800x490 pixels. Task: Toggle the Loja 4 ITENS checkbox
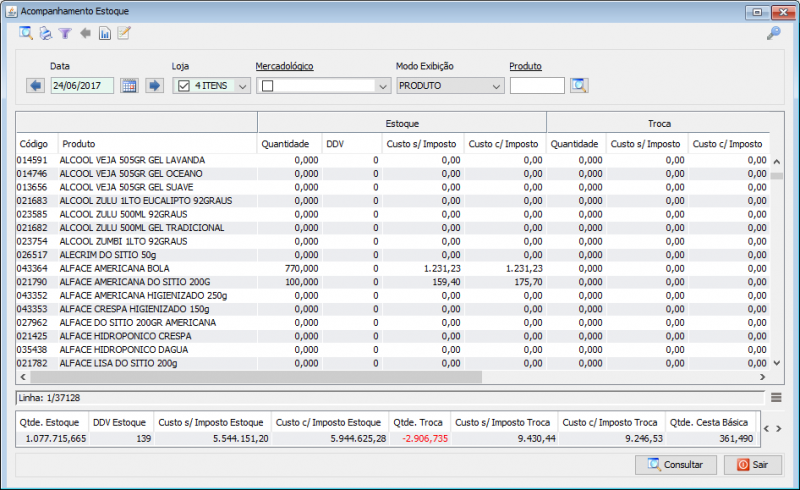[184, 86]
